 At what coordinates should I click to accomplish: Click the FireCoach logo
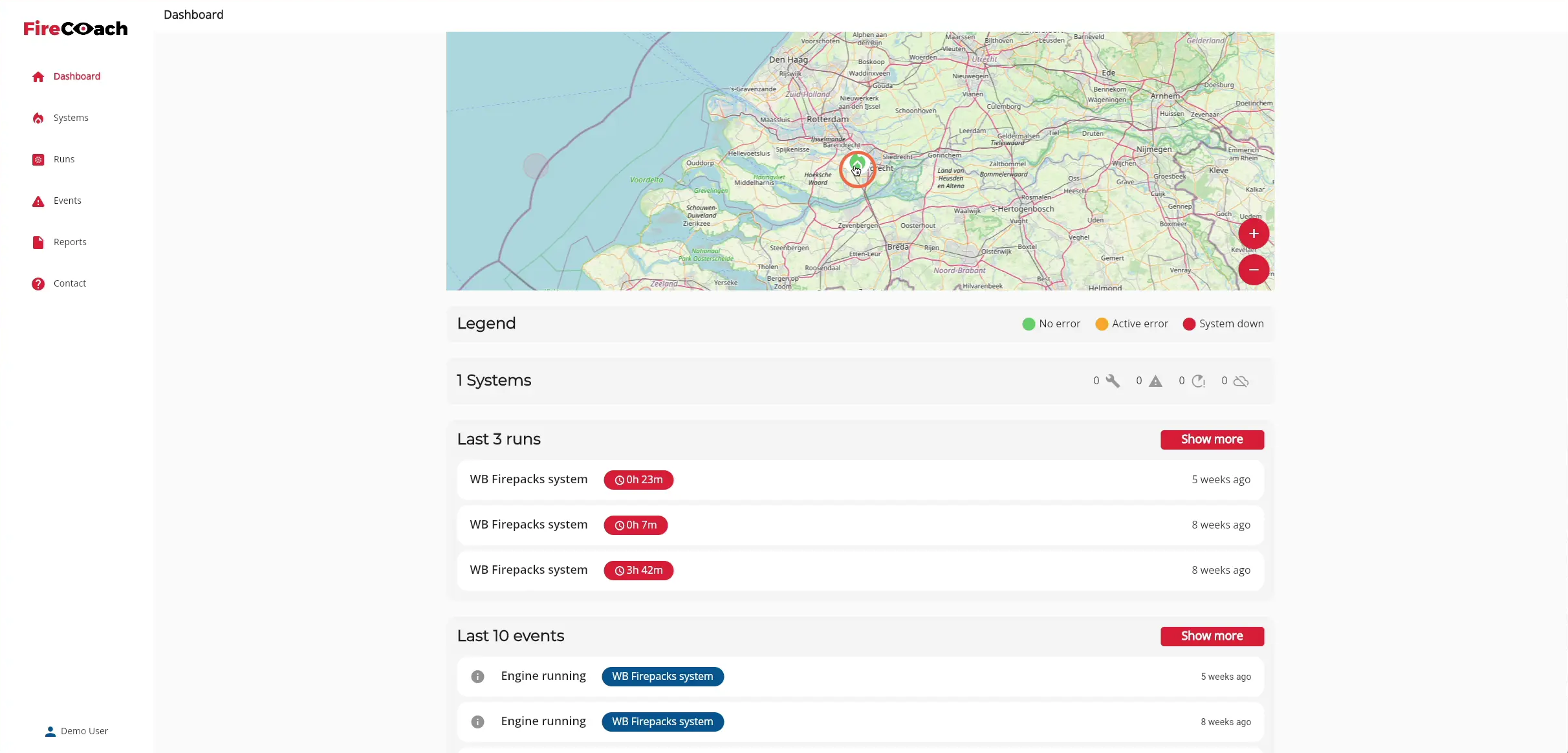pyautogui.click(x=76, y=28)
